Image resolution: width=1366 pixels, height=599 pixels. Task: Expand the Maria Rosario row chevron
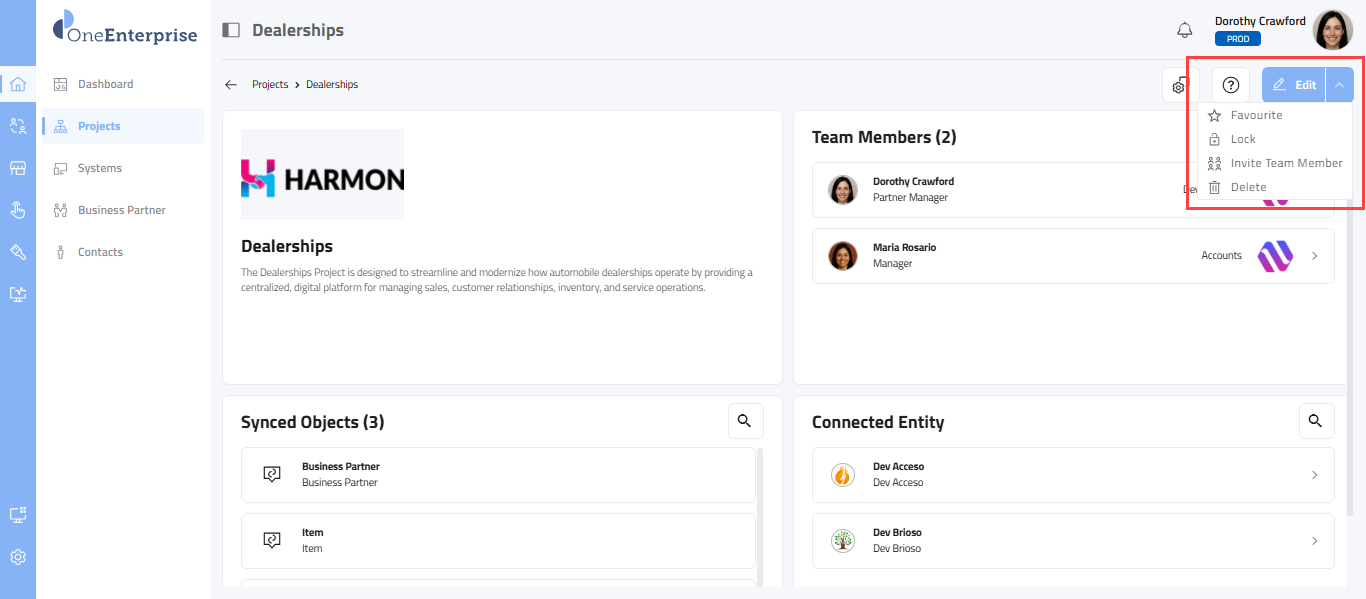point(1315,256)
